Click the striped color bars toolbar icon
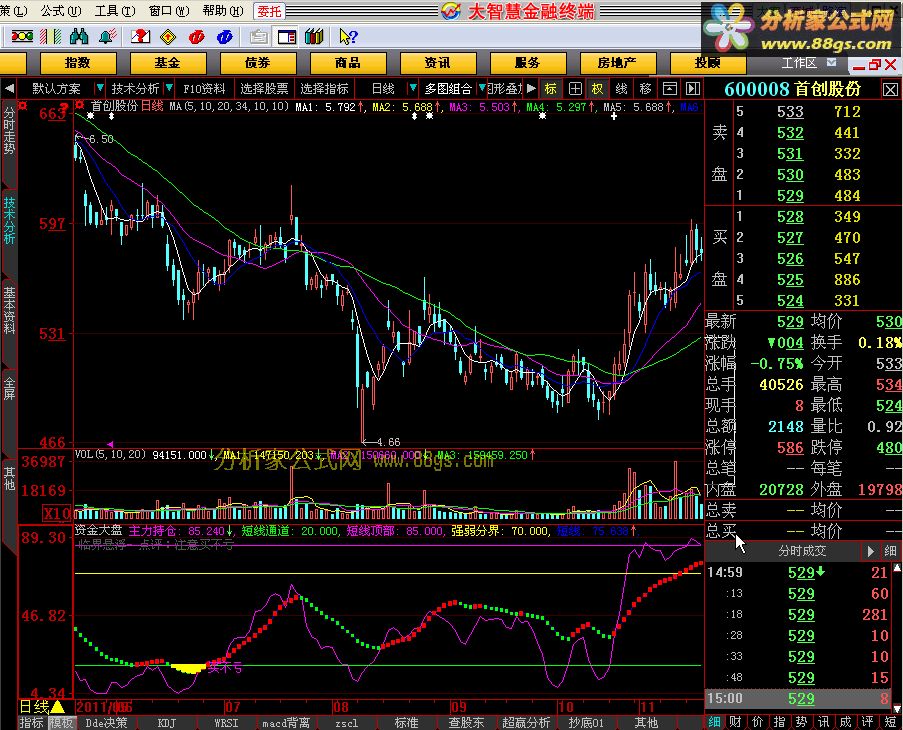The image size is (903, 730). point(51,37)
